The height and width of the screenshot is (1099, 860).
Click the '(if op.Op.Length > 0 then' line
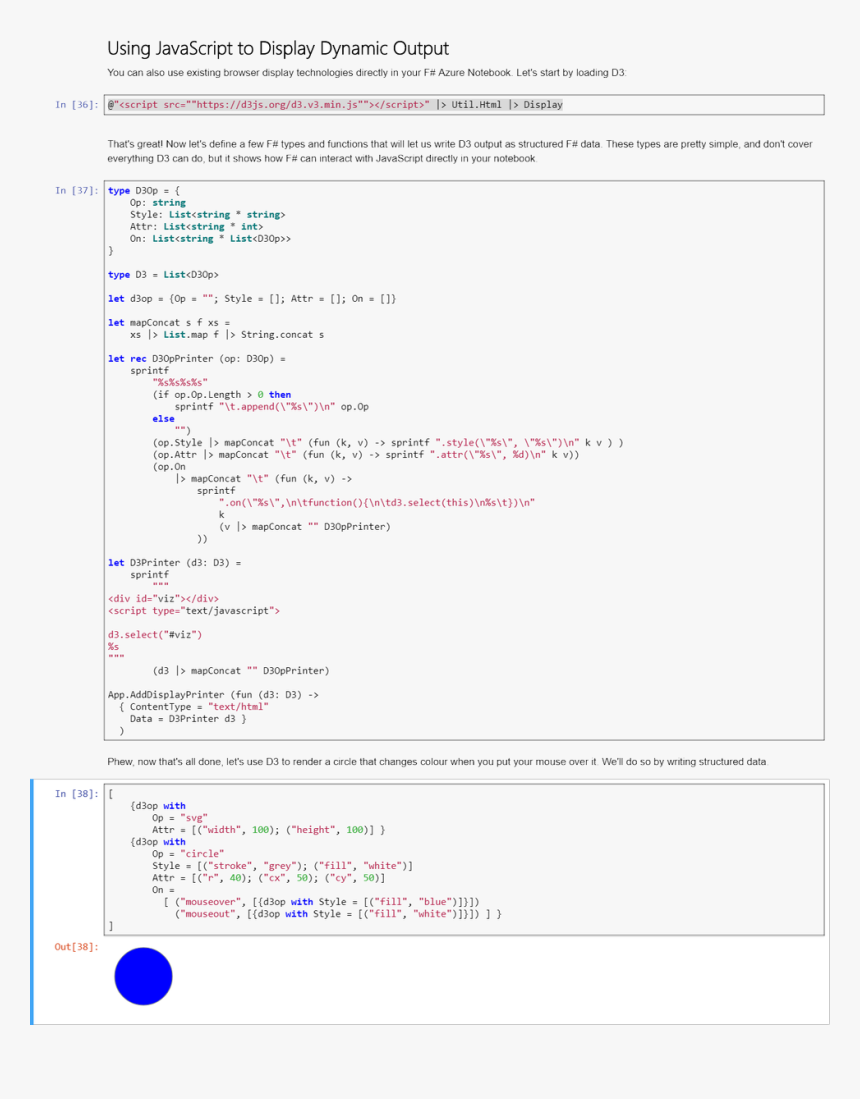click(221, 395)
